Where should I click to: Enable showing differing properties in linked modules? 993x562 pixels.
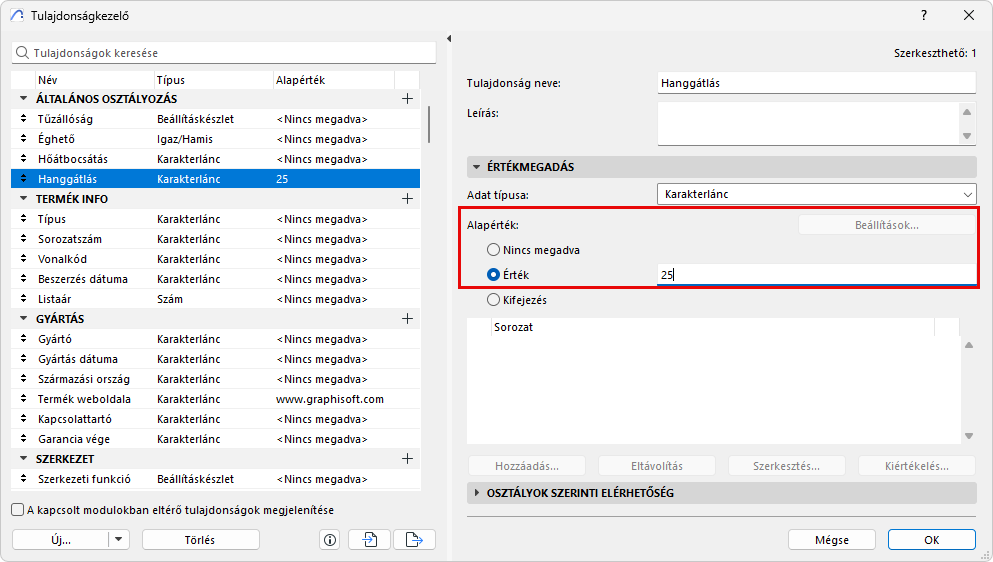[18, 509]
